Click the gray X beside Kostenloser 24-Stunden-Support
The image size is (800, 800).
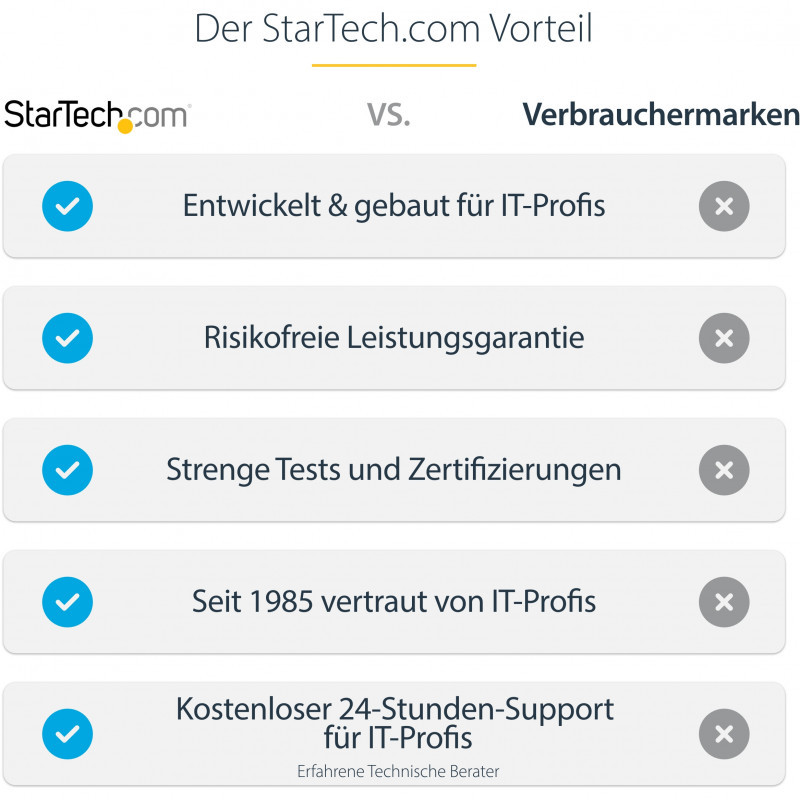pyautogui.click(x=724, y=734)
